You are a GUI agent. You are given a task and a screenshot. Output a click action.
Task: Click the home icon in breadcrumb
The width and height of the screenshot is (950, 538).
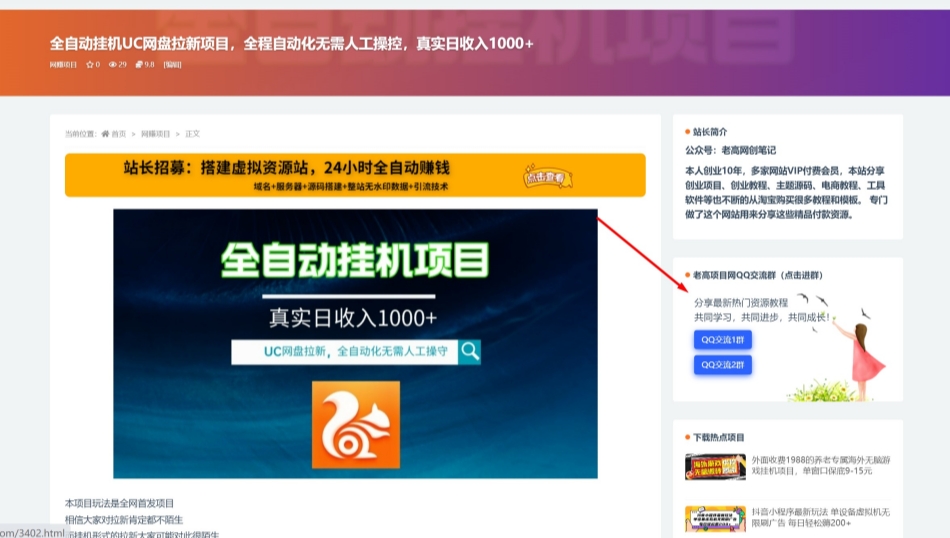105,134
